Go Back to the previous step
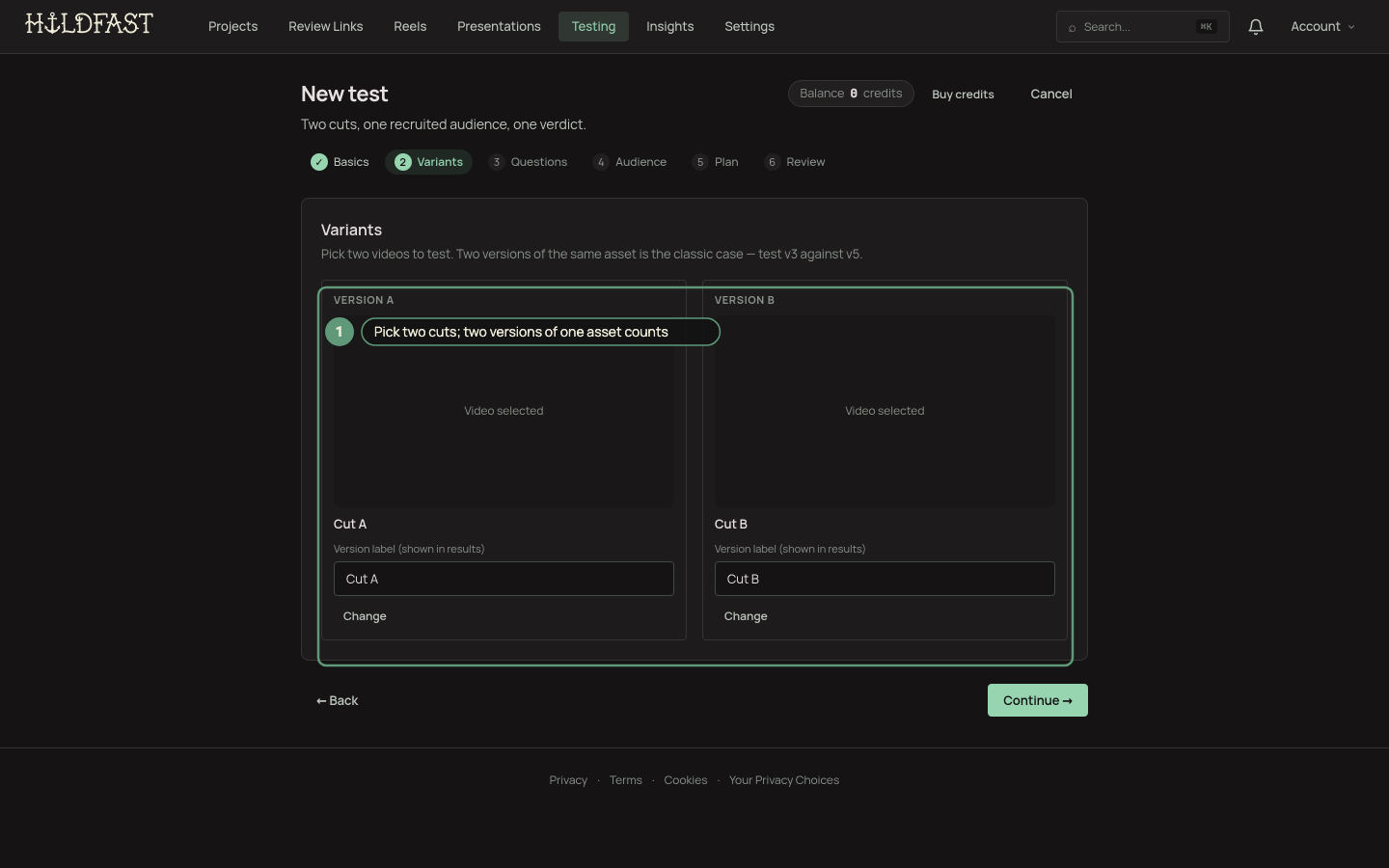This screenshot has width=1389, height=868. [x=338, y=701]
